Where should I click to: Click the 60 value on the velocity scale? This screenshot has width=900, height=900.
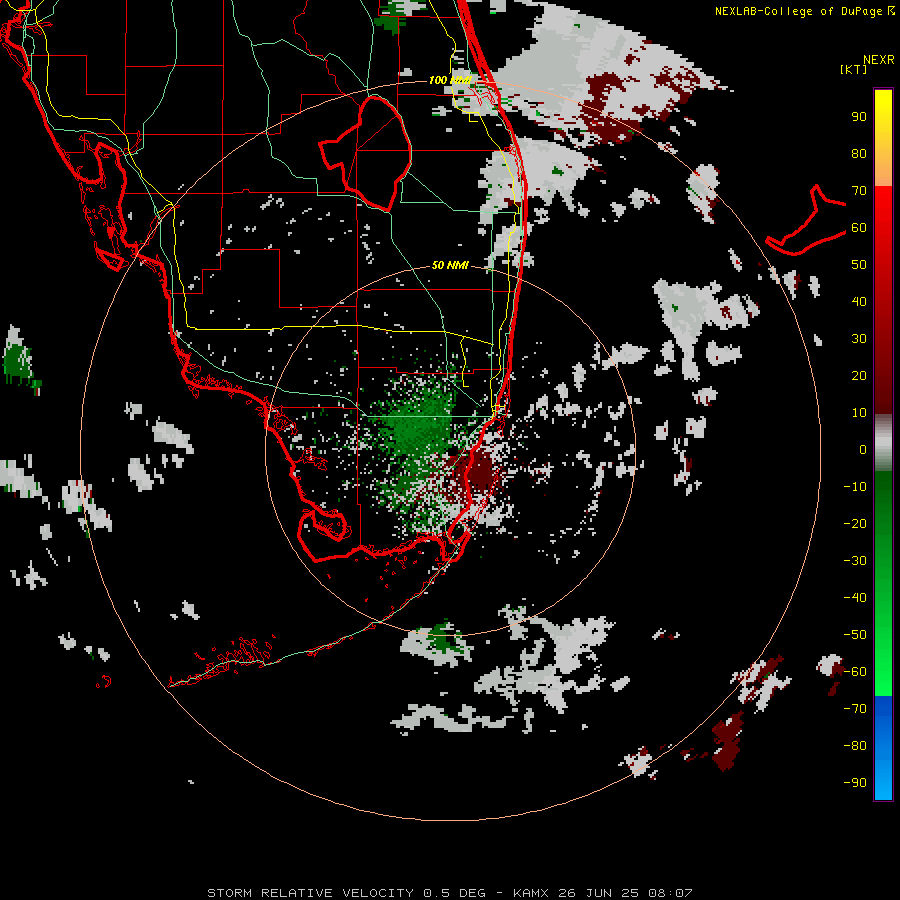pyautogui.click(x=859, y=228)
